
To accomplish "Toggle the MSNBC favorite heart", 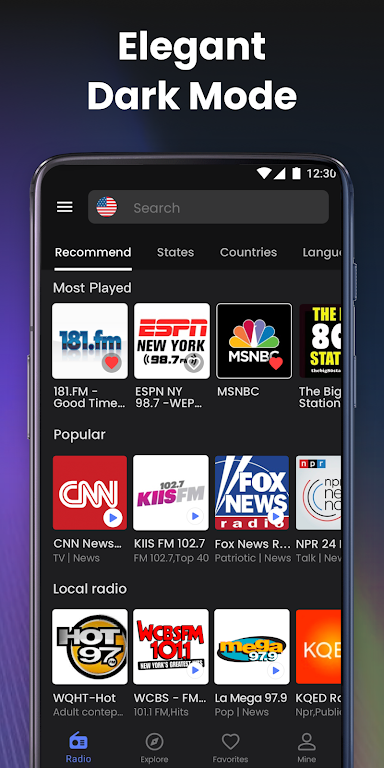I will (x=276, y=363).
